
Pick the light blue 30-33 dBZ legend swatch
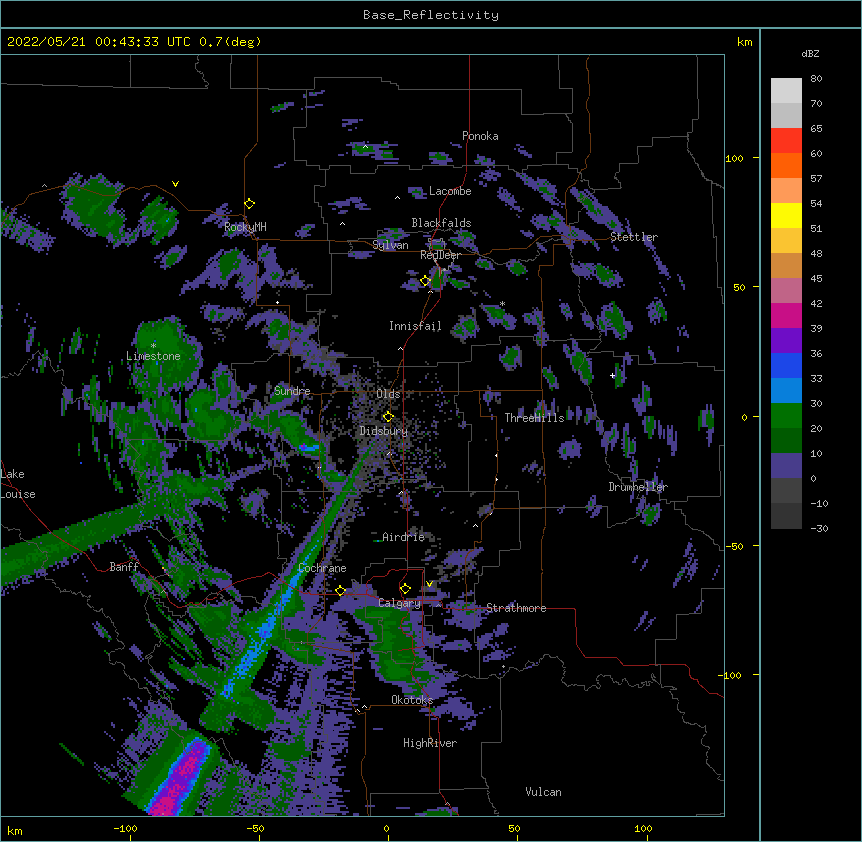[x=786, y=391]
